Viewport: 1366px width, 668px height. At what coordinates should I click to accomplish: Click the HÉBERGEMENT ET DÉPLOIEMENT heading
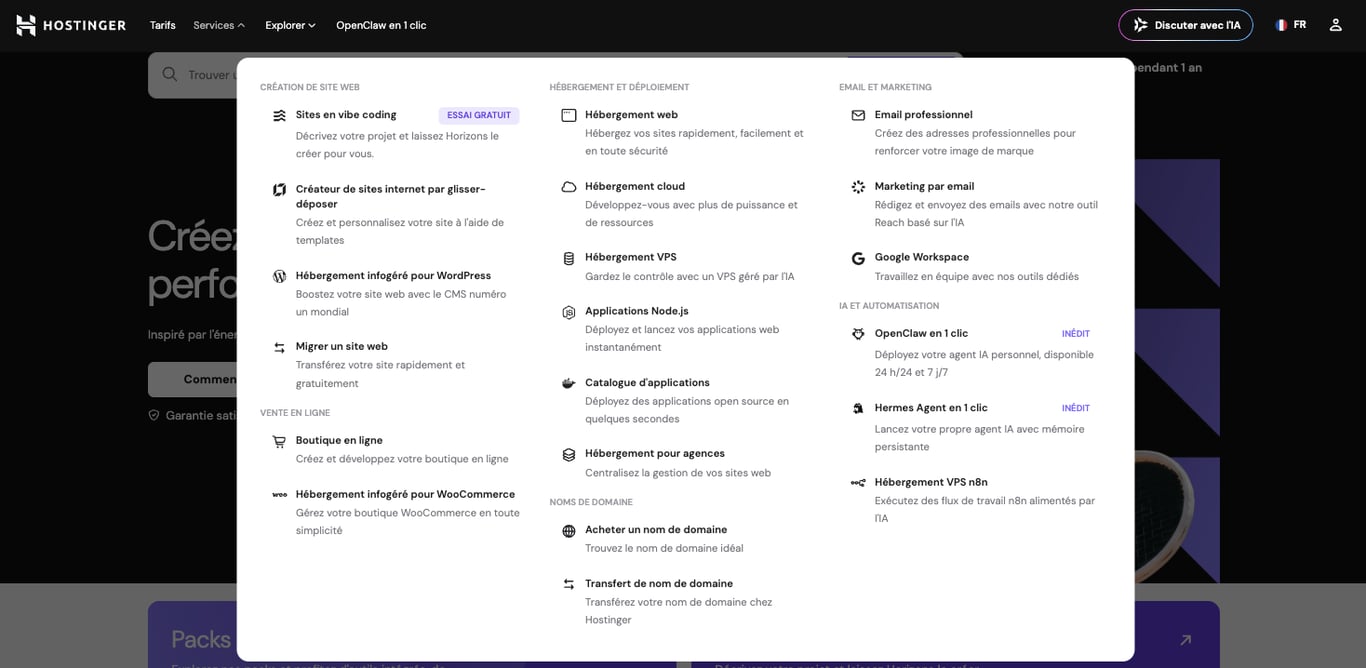(x=619, y=87)
